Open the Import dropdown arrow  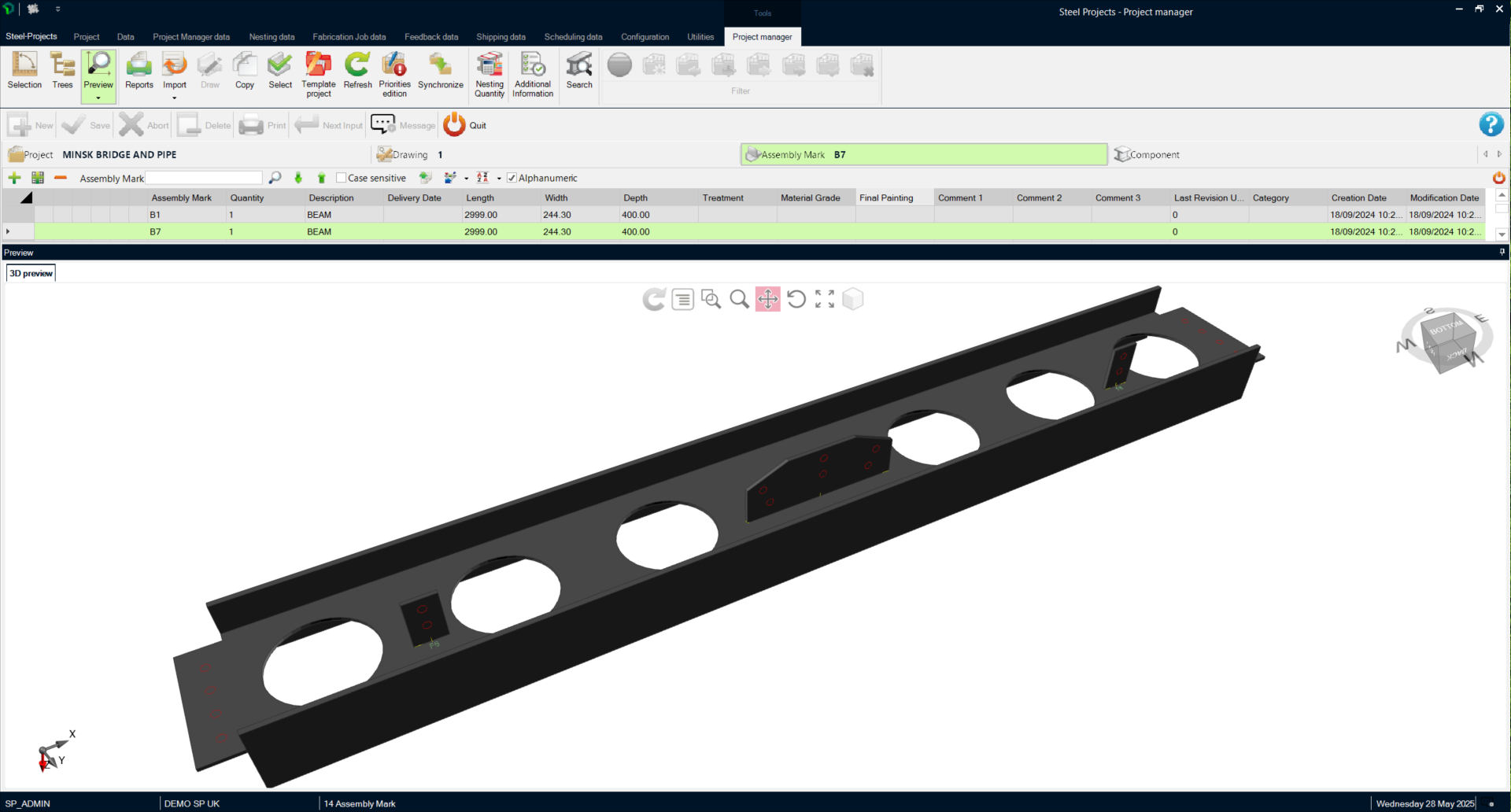point(175,98)
